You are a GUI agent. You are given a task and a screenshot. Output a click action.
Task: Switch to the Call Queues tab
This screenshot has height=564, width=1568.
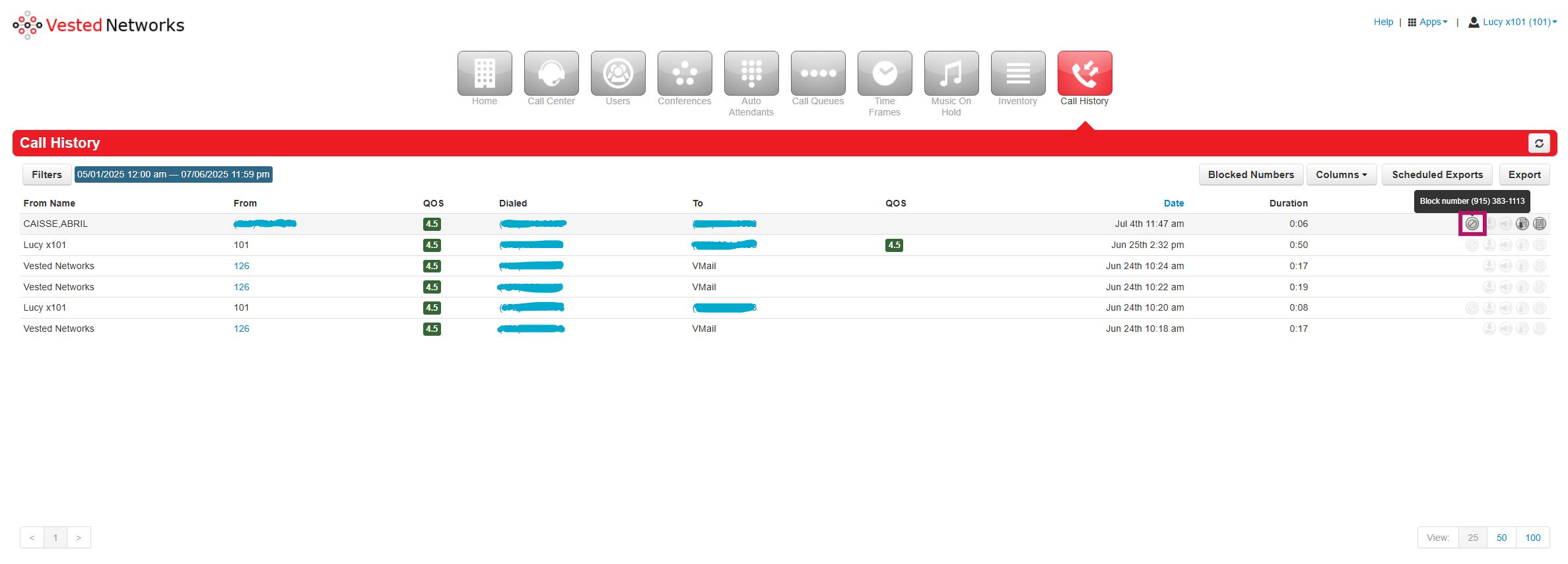[x=818, y=74]
